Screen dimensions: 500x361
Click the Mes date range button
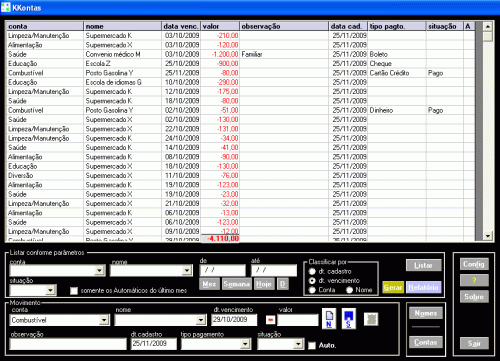tap(209, 284)
